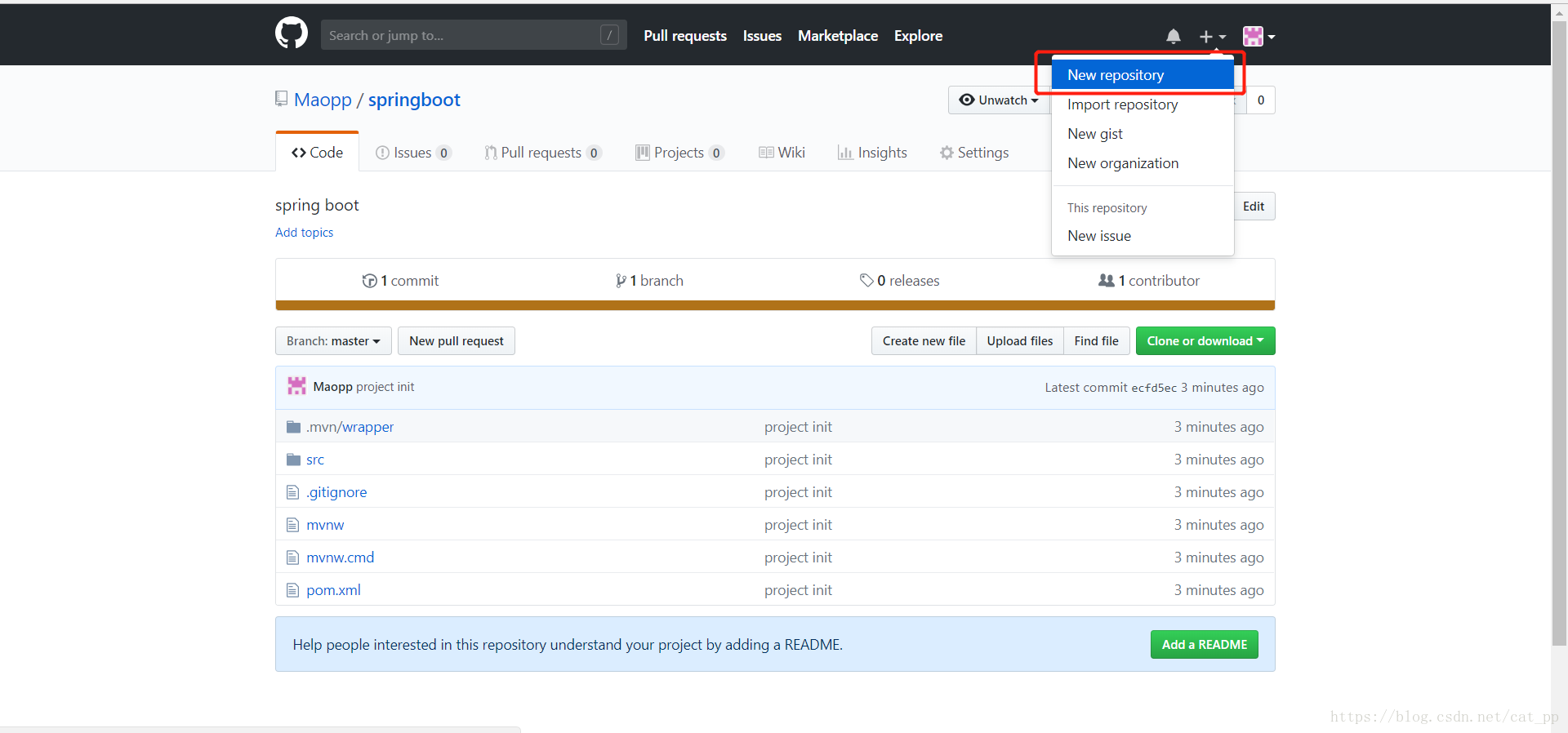Open Marketplace in the top navigation
The height and width of the screenshot is (733, 1568).
pyautogui.click(x=838, y=36)
